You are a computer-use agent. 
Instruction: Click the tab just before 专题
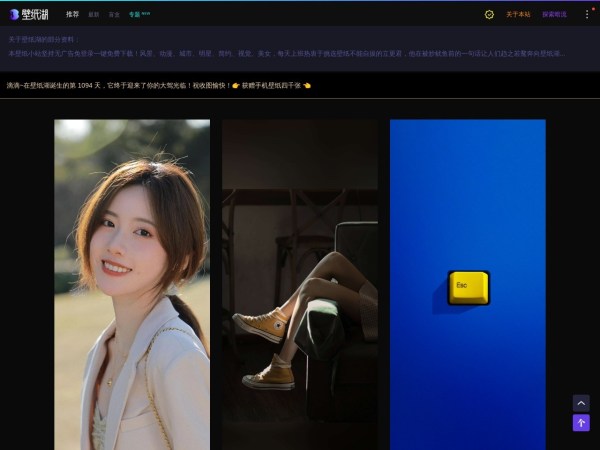coord(114,14)
